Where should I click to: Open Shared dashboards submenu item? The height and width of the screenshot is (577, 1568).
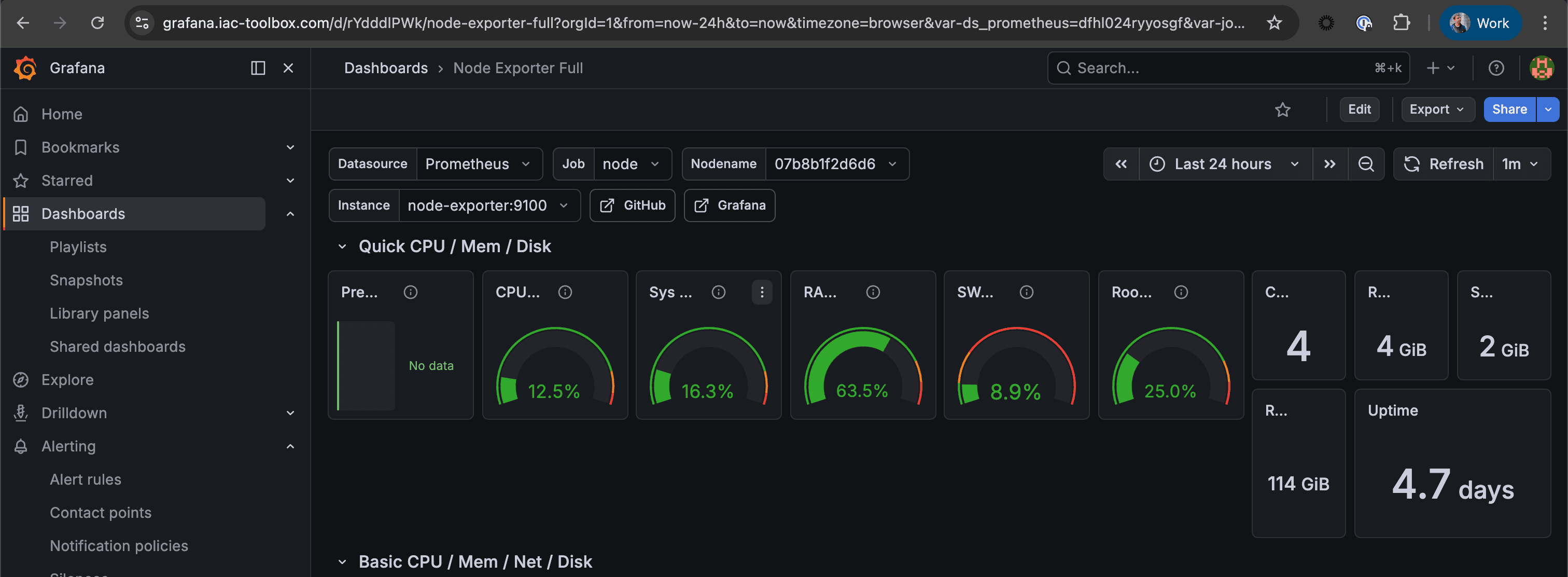tap(118, 346)
